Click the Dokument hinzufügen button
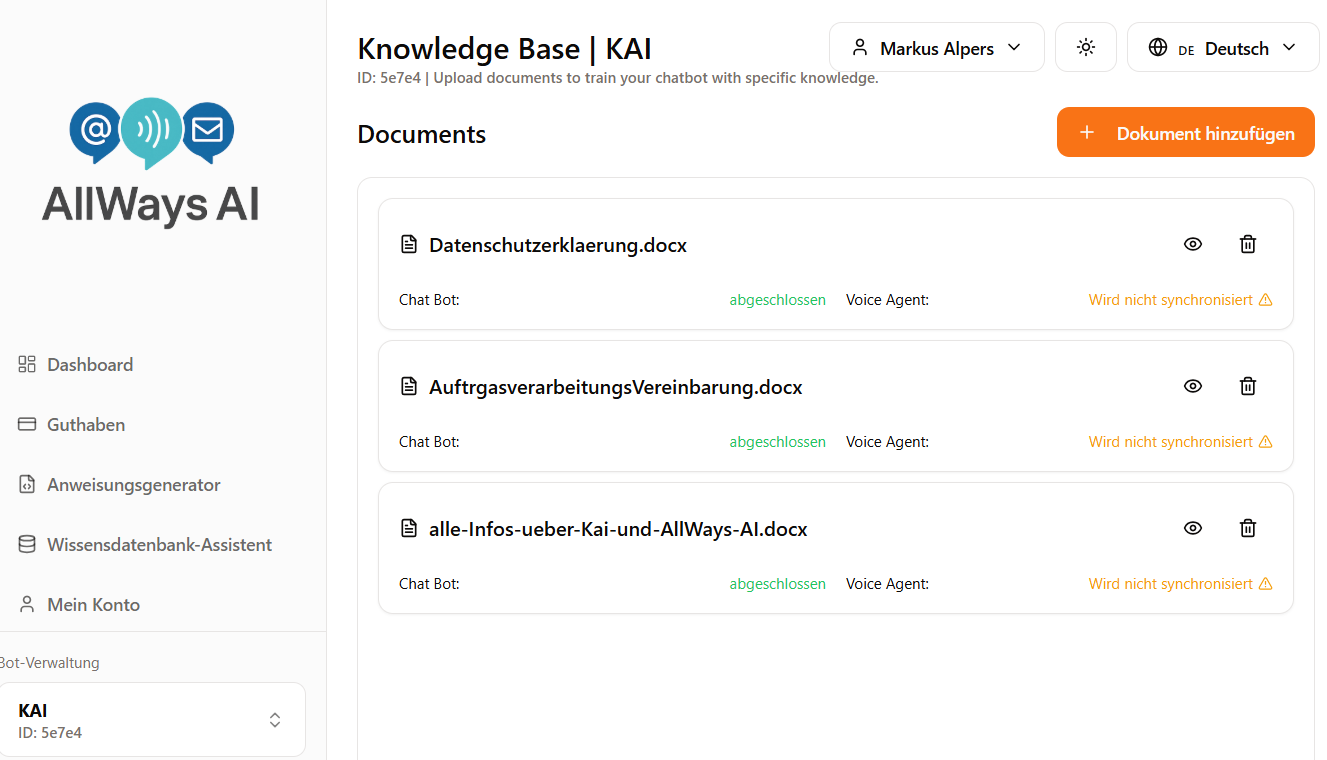 [1185, 133]
